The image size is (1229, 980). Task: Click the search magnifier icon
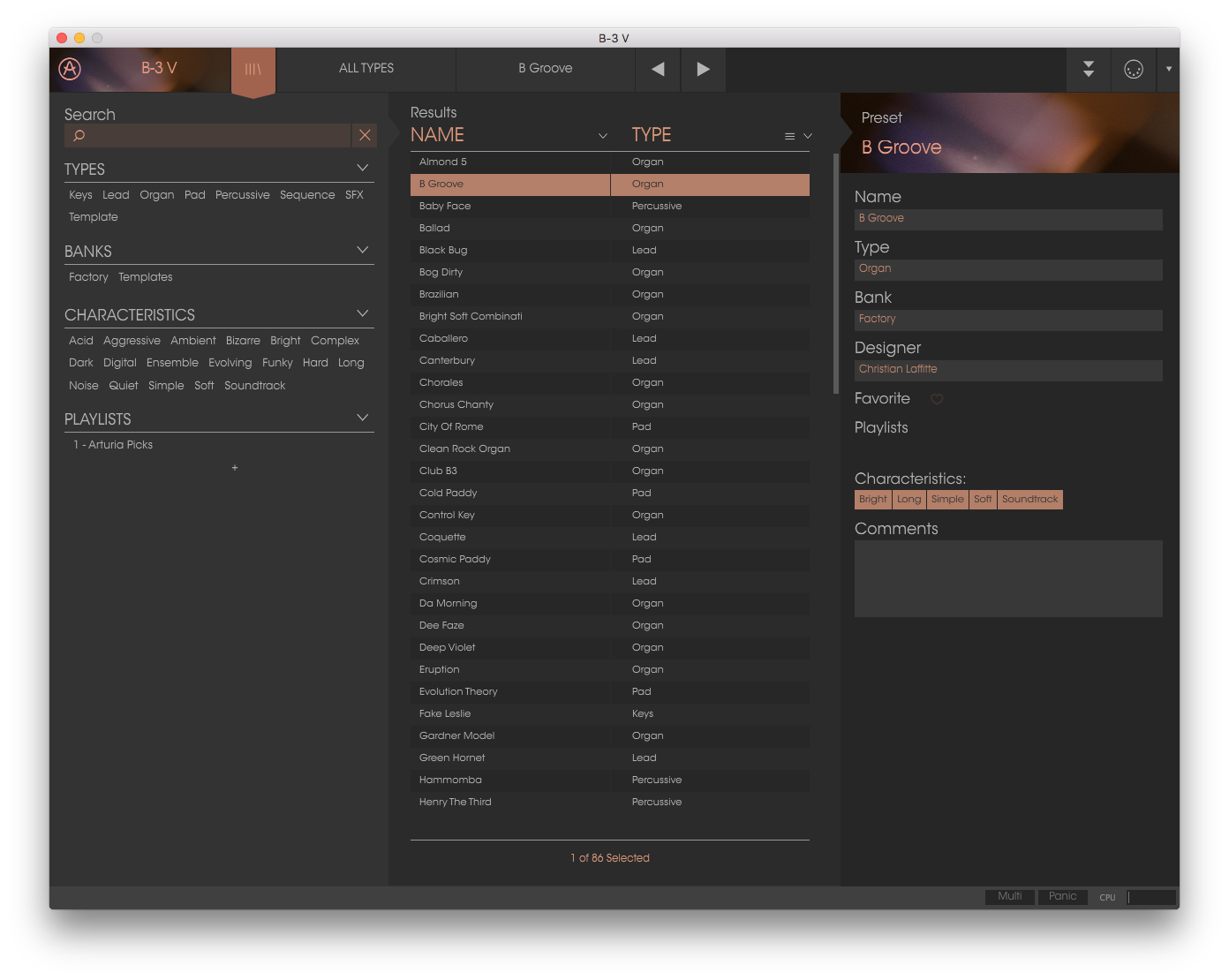click(x=79, y=135)
